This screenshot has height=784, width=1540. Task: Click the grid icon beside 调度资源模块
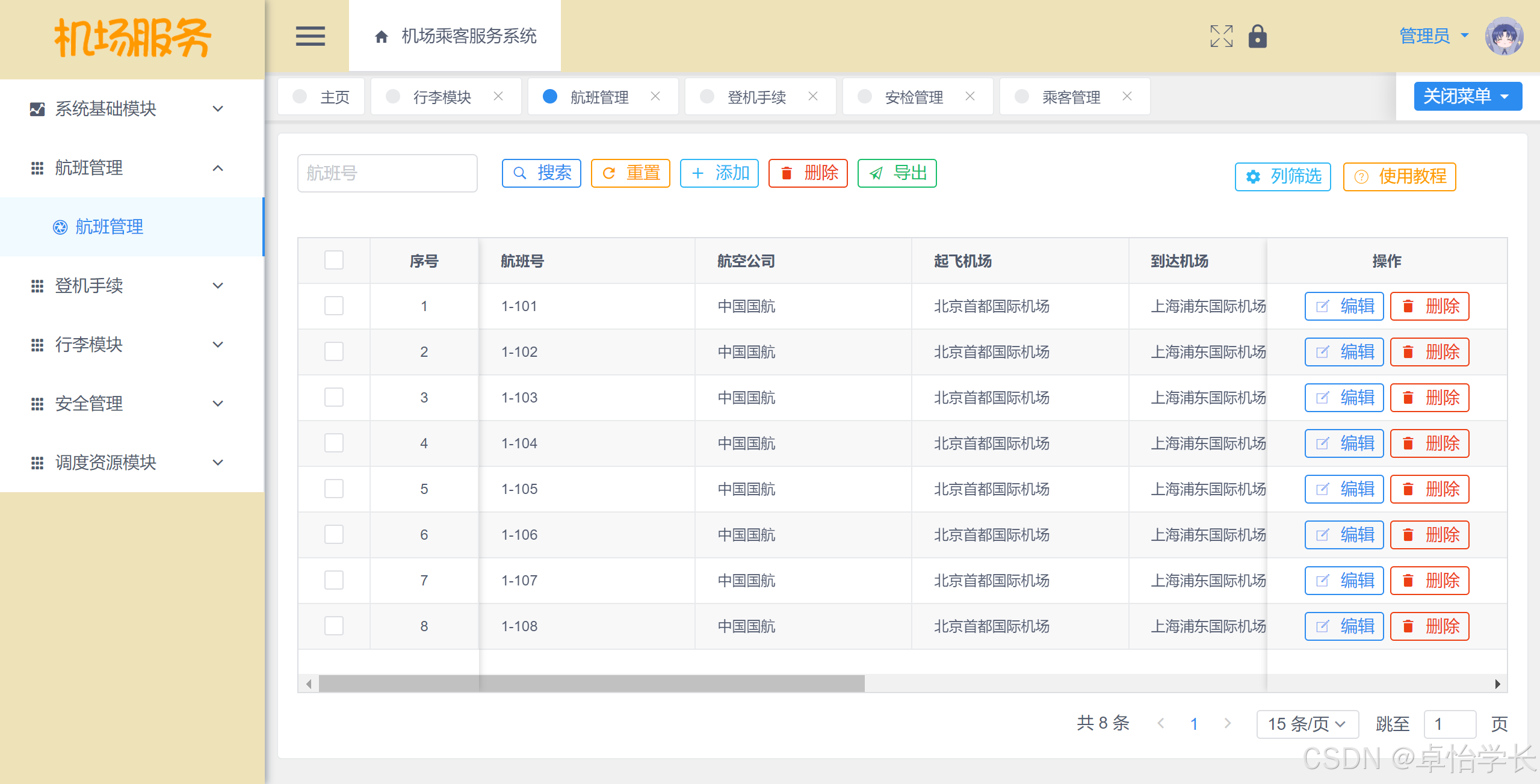(x=37, y=463)
